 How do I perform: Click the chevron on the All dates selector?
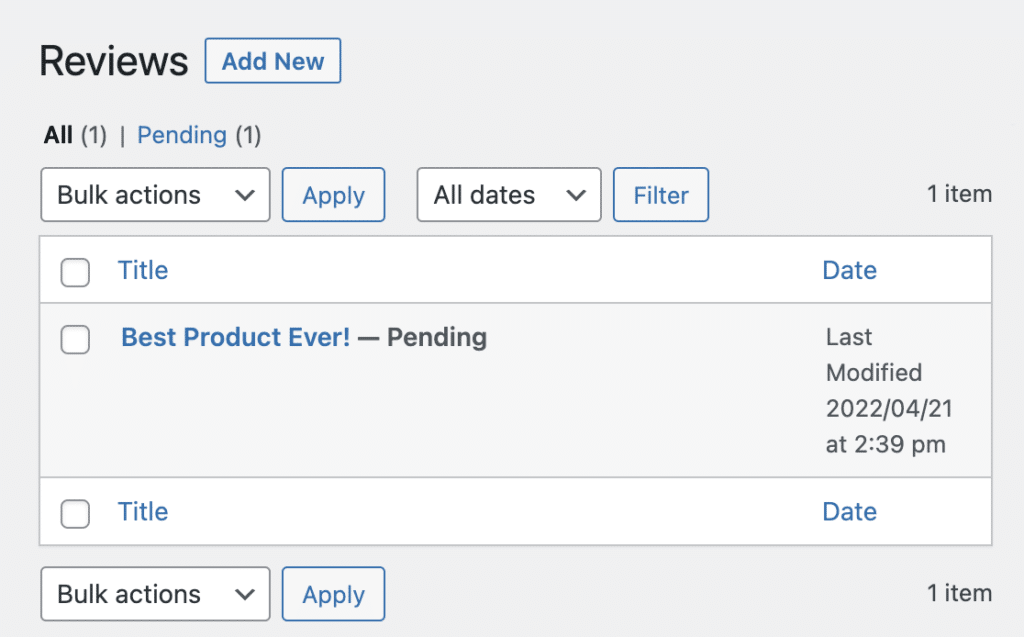(x=578, y=194)
